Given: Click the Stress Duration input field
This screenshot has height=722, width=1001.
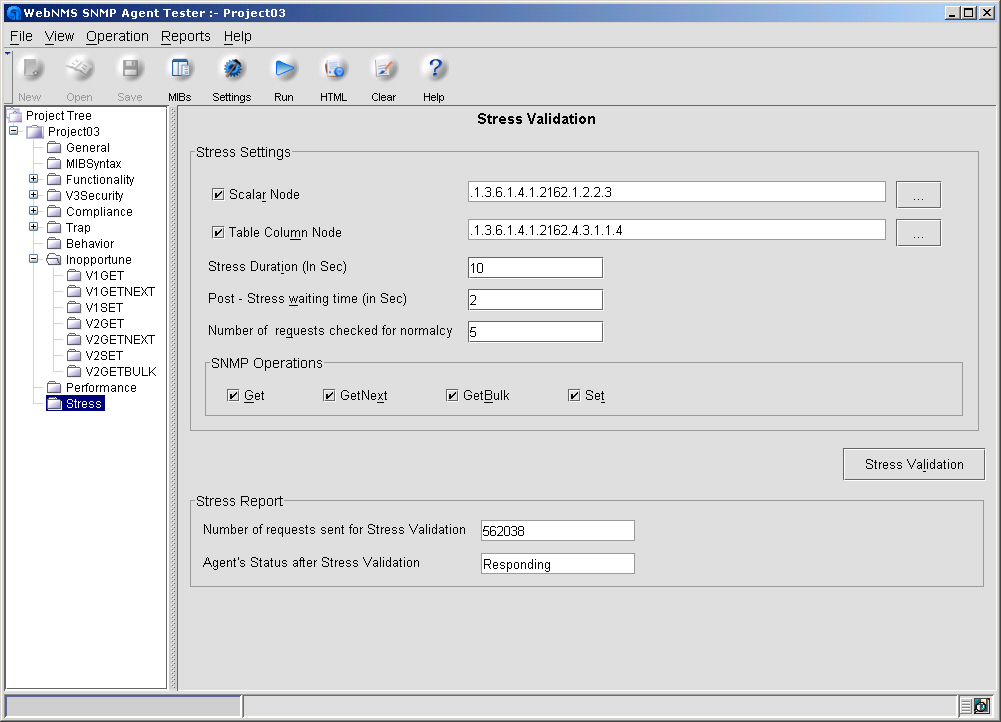Looking at the screenshot, I should click(x=535, y=268).
